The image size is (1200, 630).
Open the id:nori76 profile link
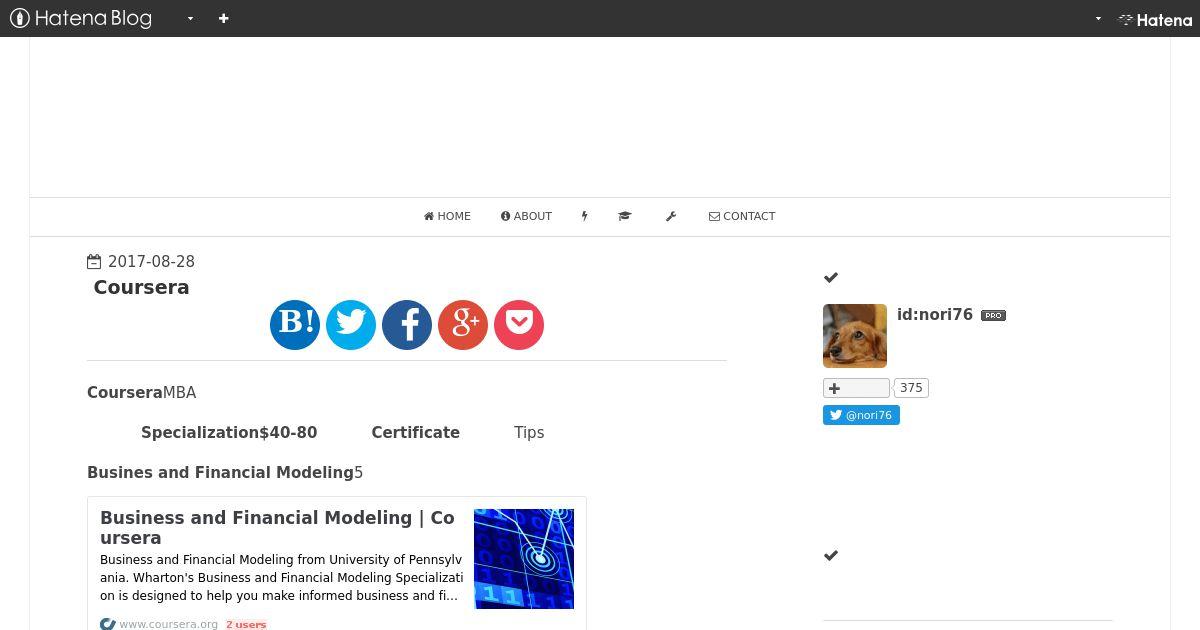(935, 314)
